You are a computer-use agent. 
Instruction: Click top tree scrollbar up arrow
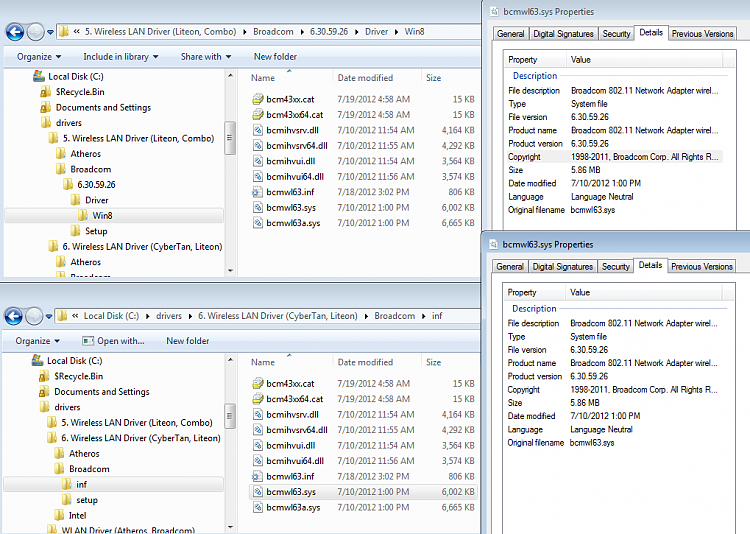click(x=230, y=76)
